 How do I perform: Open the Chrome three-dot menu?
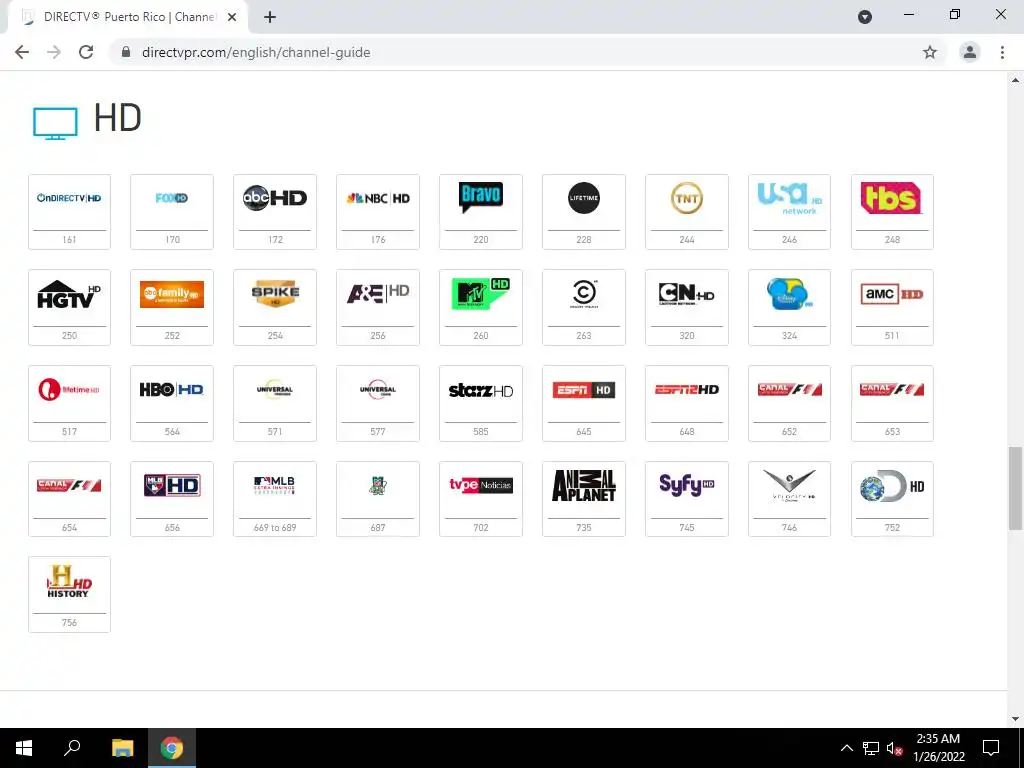tap(1002, 52)
